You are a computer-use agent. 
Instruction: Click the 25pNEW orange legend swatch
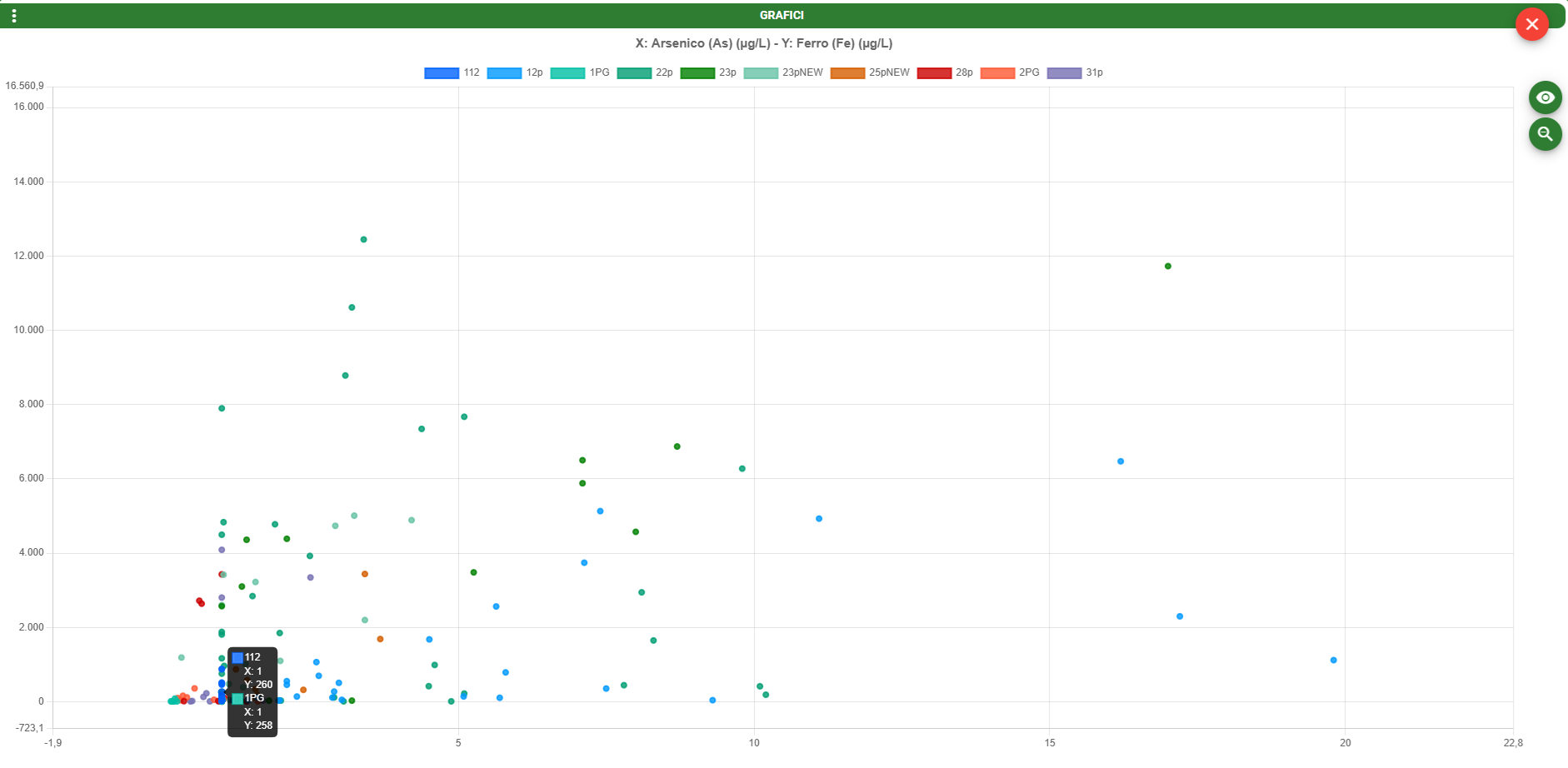pos(847,73)
